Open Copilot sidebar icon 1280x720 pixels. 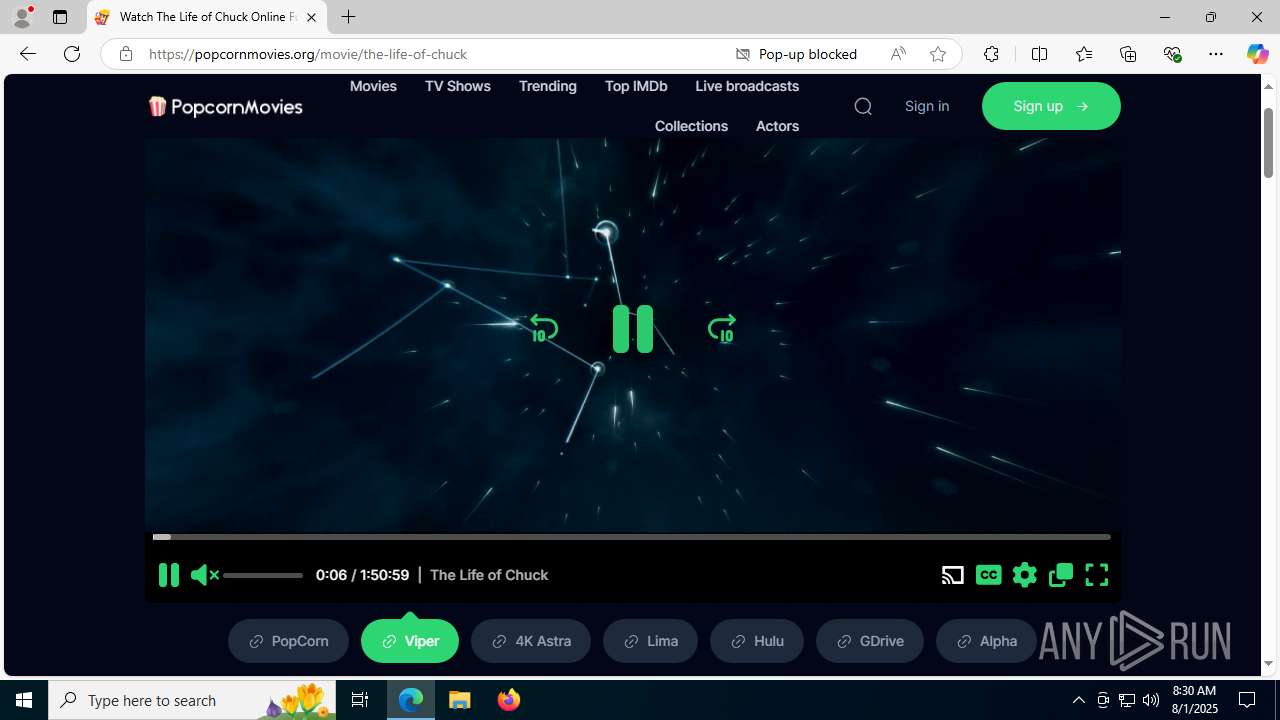pyautogui.click(x=1257, y=54)
